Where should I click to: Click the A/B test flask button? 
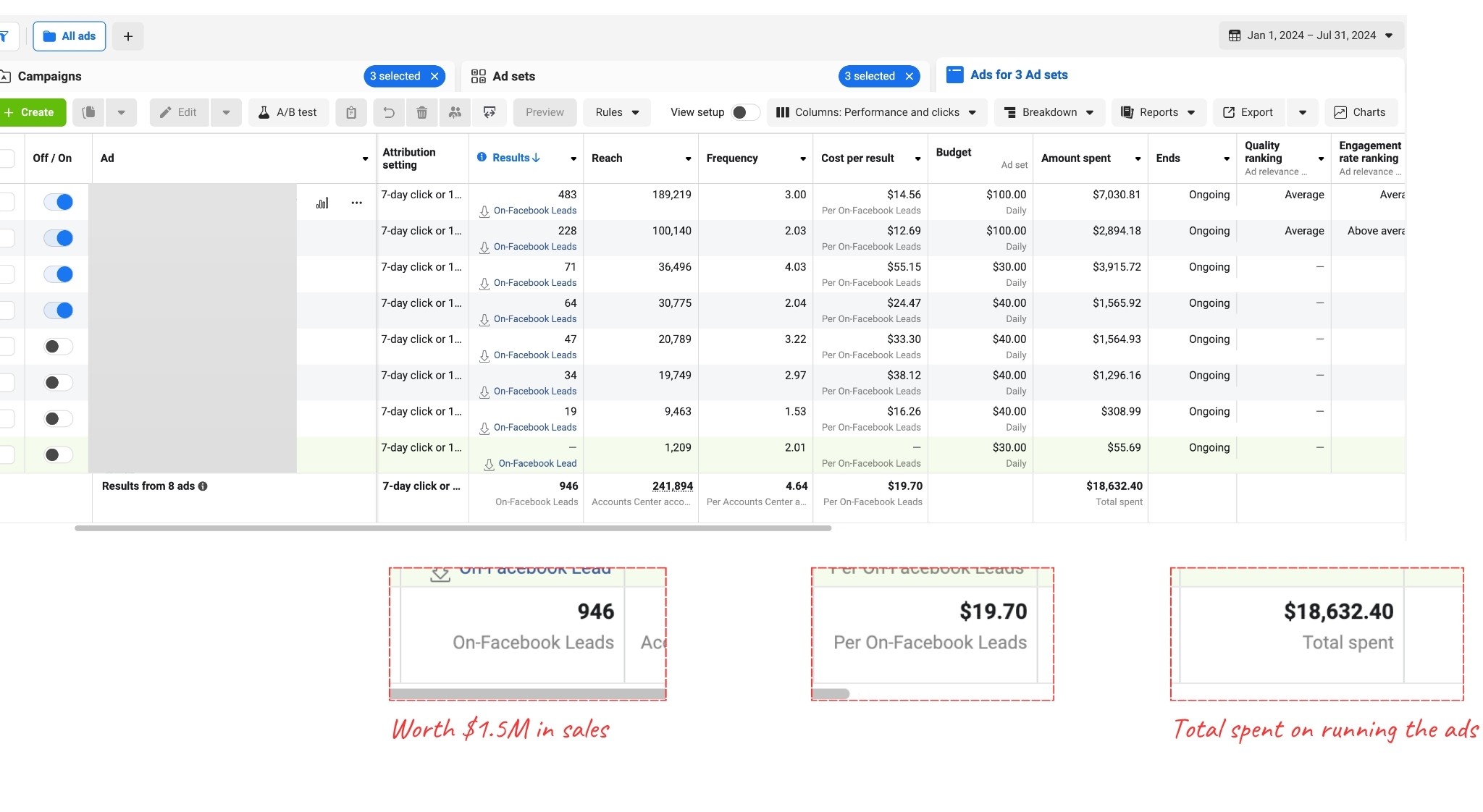tap(288, 112)
